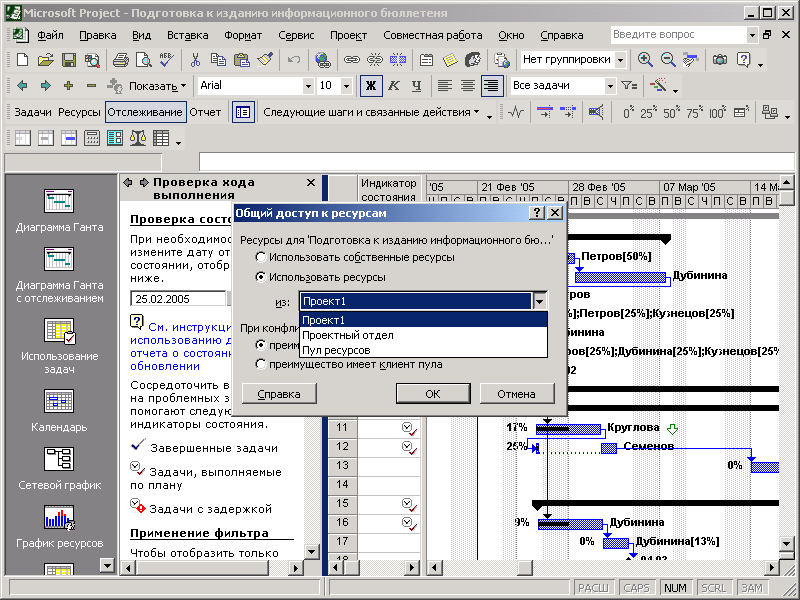
Task: Select first conflict priority radio button
Action: (x=260, y=345)
